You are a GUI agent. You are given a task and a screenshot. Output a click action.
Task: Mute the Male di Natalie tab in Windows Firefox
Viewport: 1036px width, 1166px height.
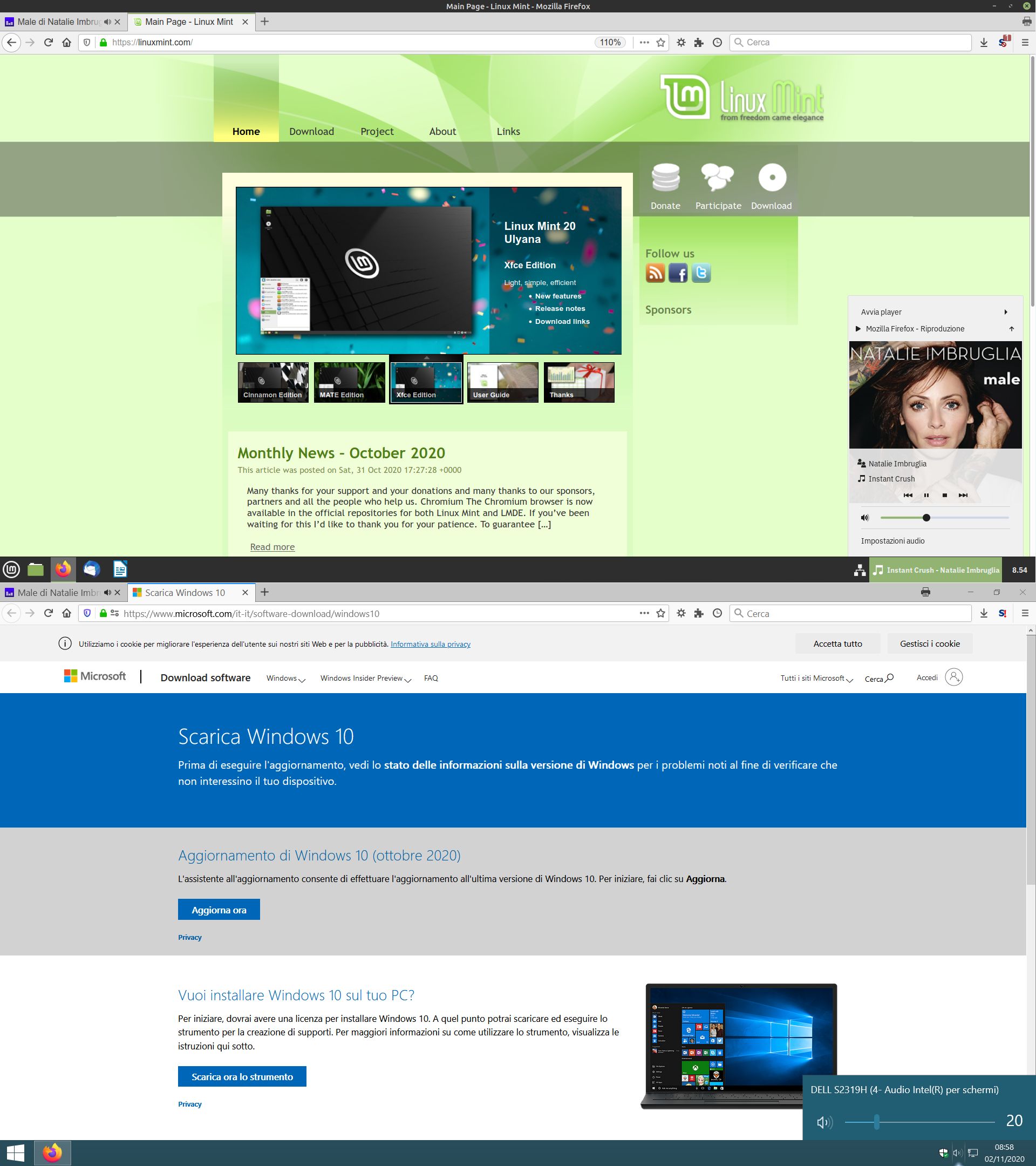tap(107, 593)
